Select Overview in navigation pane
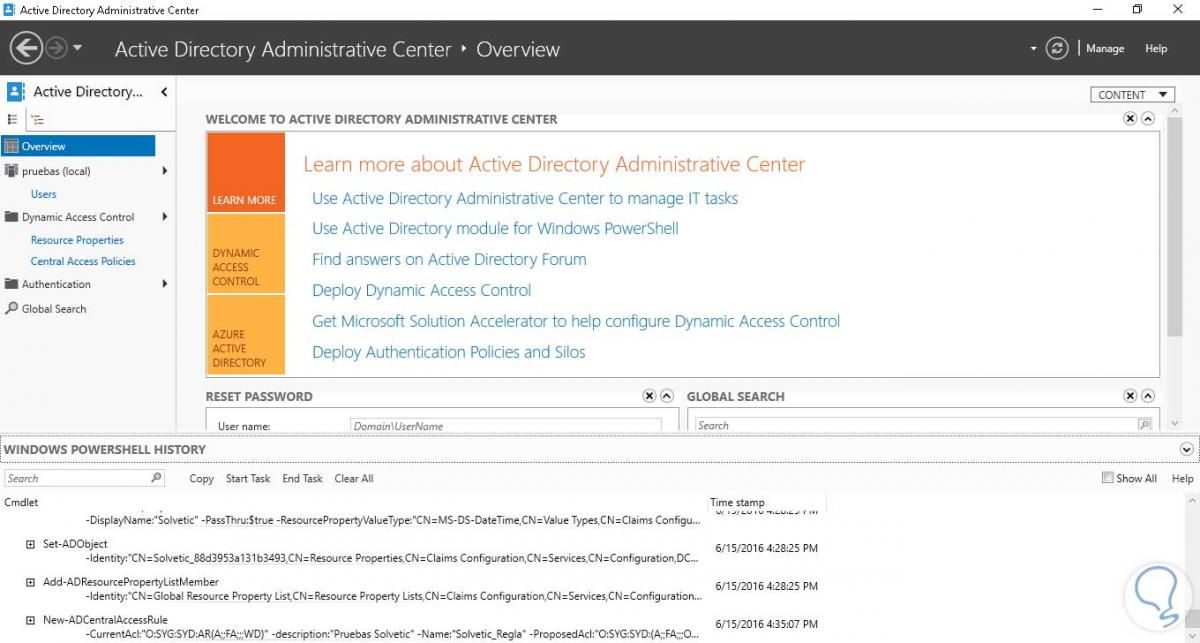The height and width of the screenshot is (643, 1200). click(x=78, y=146)
